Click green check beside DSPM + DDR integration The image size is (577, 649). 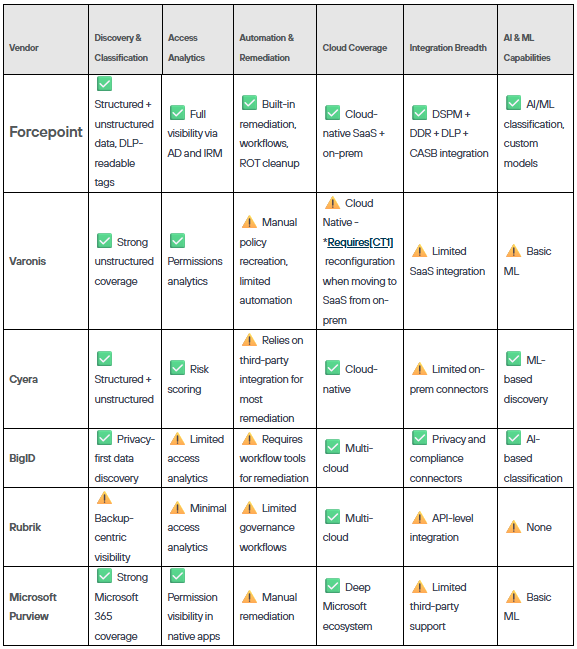click(419, 113)
